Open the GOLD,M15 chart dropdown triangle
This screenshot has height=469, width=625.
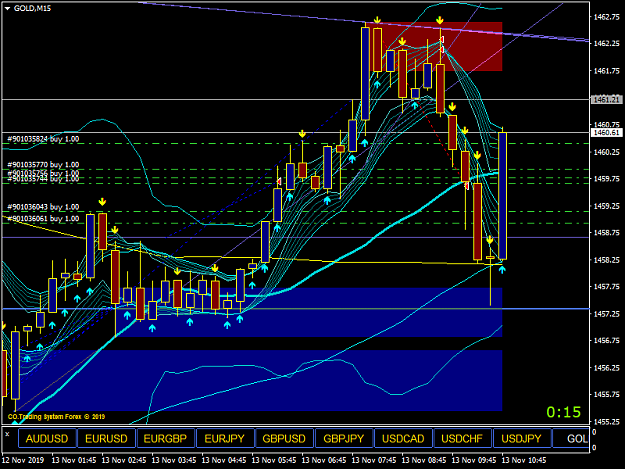click(x=7, y=8)
